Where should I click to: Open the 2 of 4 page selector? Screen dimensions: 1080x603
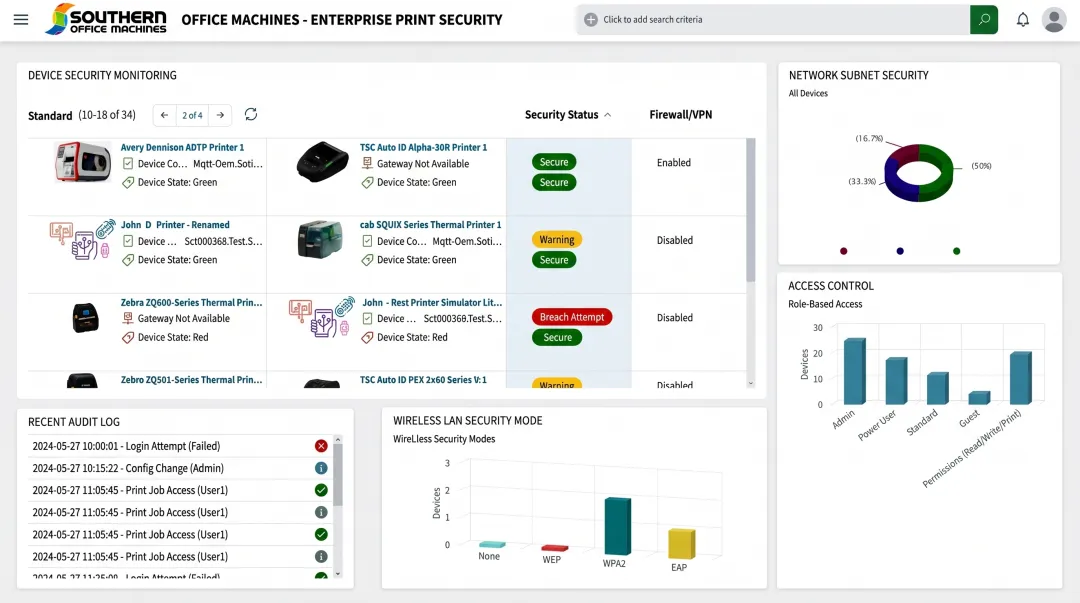[x=192, y=115]
